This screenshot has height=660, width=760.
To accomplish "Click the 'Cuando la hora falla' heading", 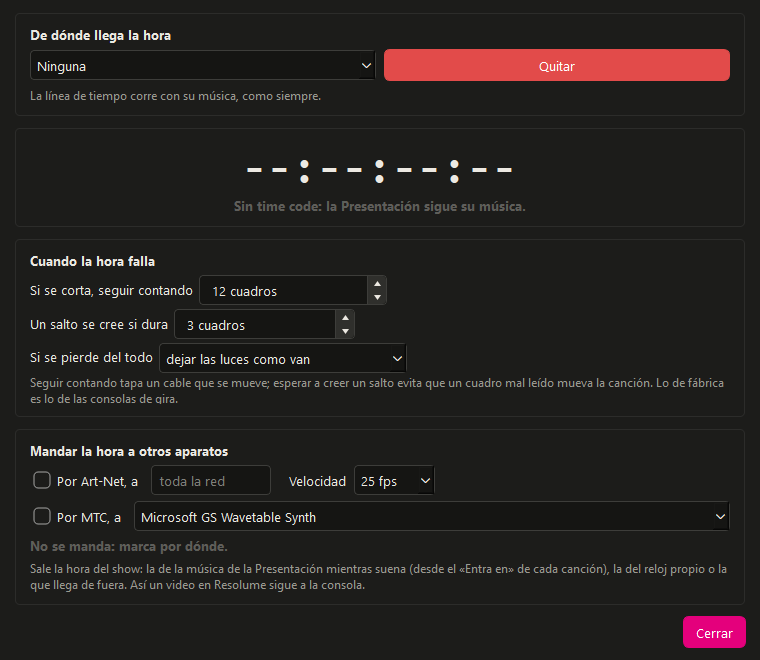I will 93,262.
